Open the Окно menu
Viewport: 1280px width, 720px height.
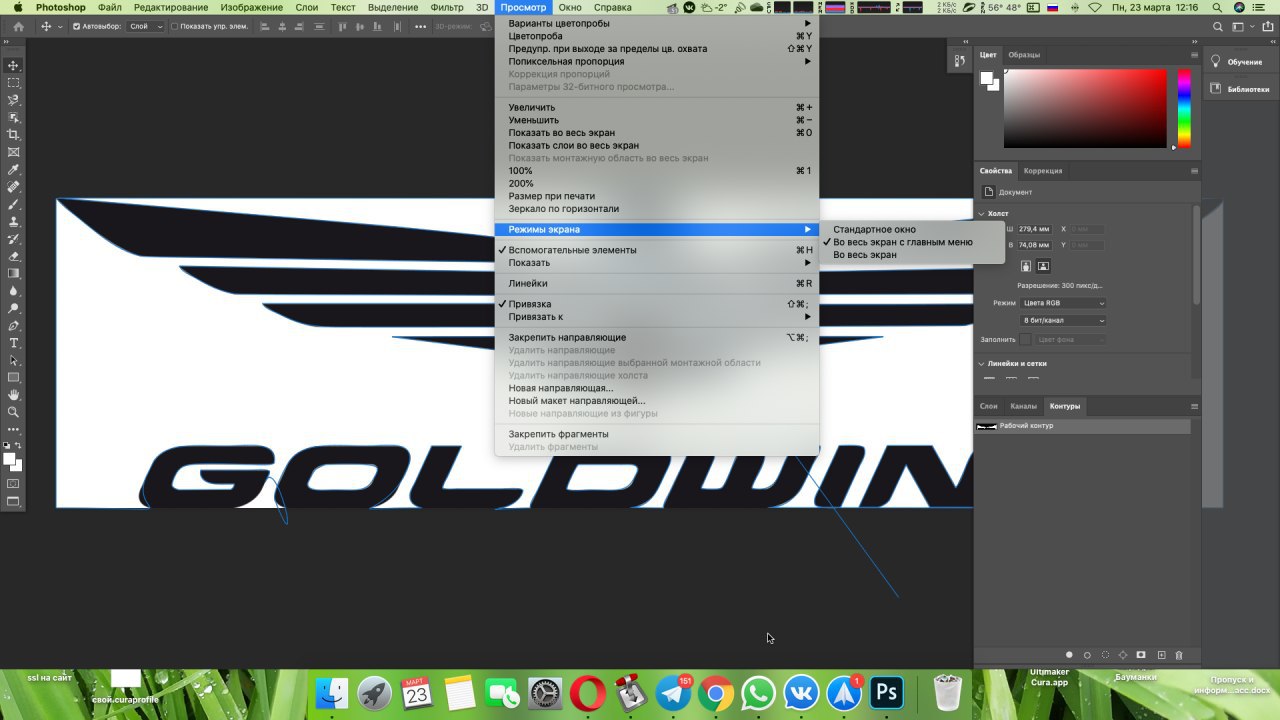click(570, 7)
